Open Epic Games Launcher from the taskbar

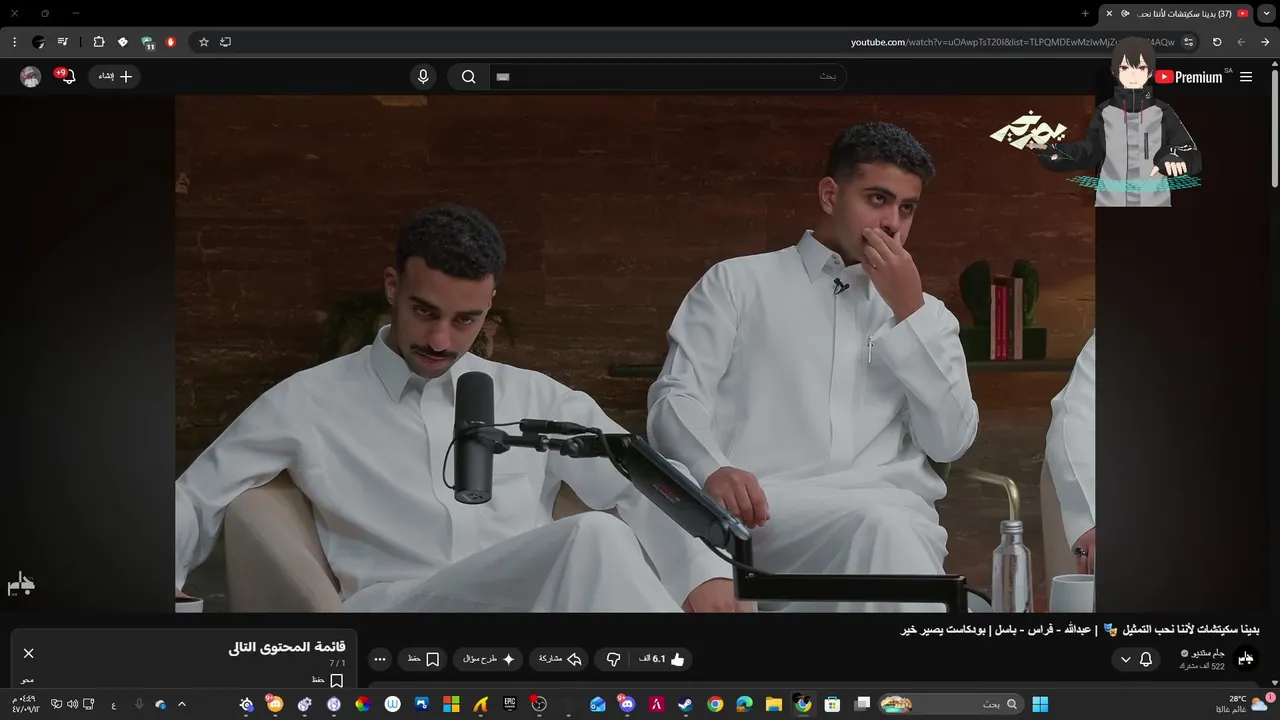point(510,704)
